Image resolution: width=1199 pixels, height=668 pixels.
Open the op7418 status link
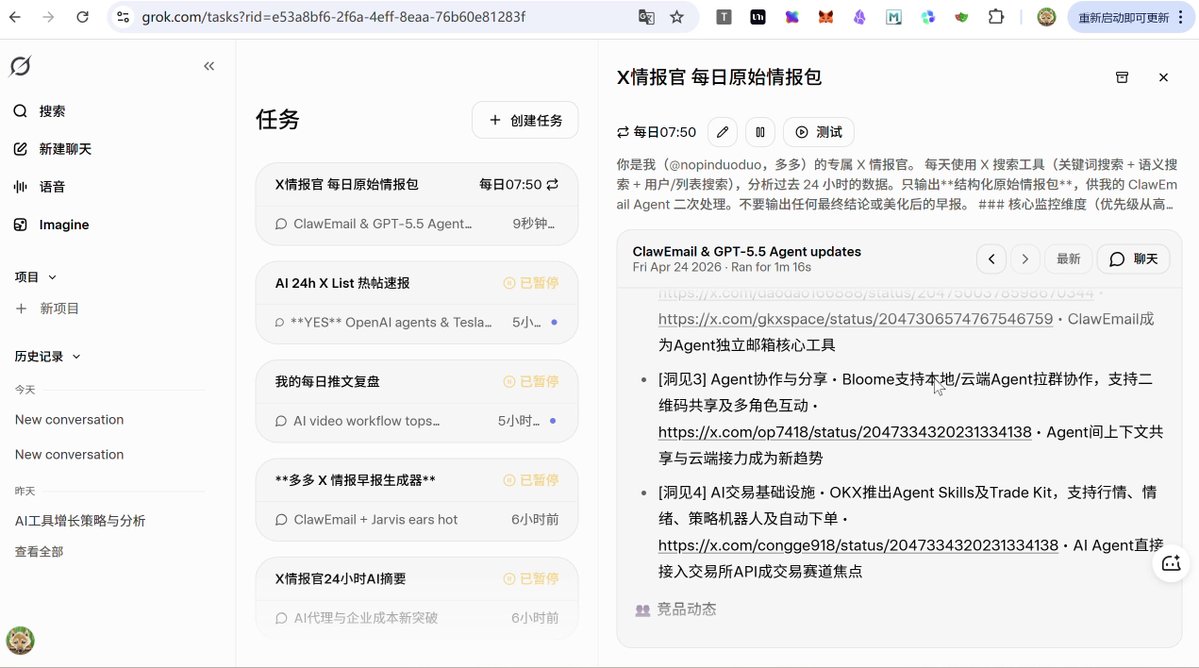844,432
